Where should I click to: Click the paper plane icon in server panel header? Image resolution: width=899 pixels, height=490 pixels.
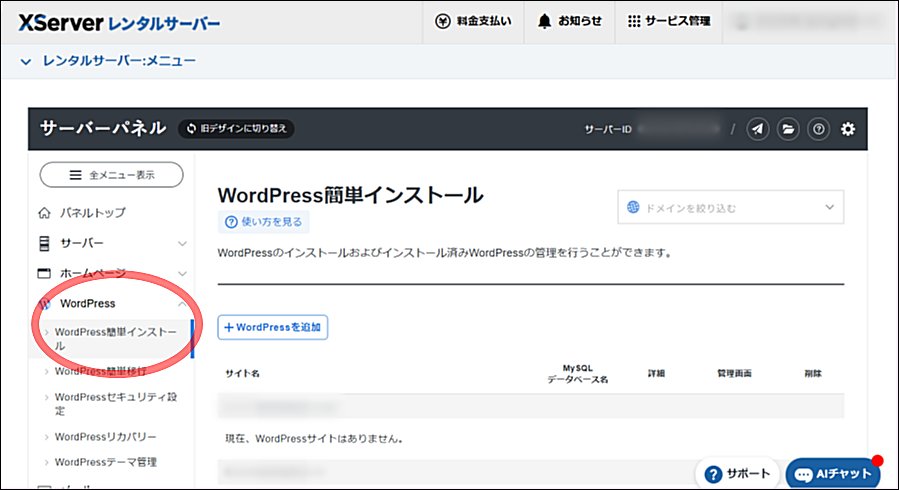point(757,129)
